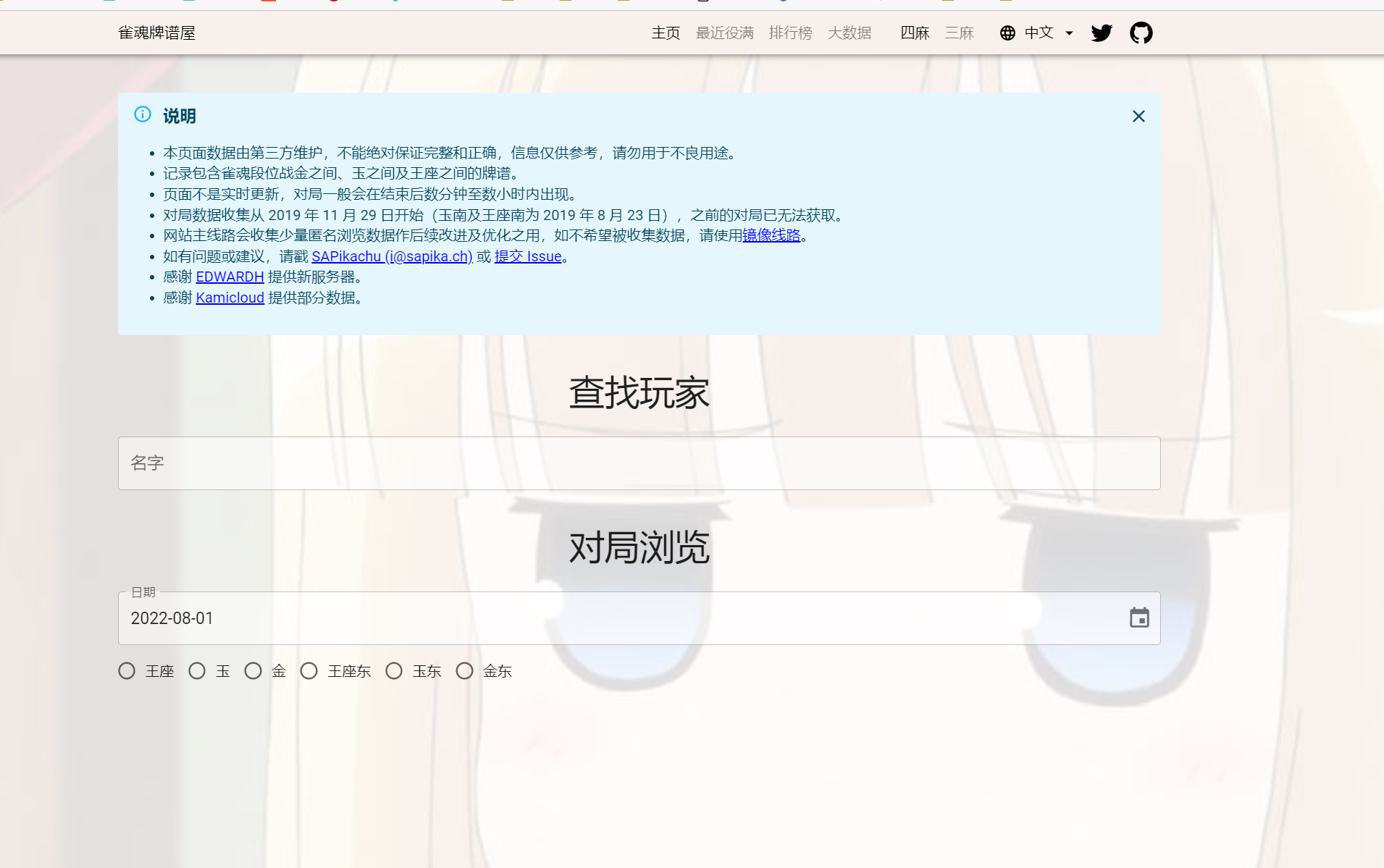Open the 提交 Issue link
1384x868 pixels.
[x=528, y=256]
